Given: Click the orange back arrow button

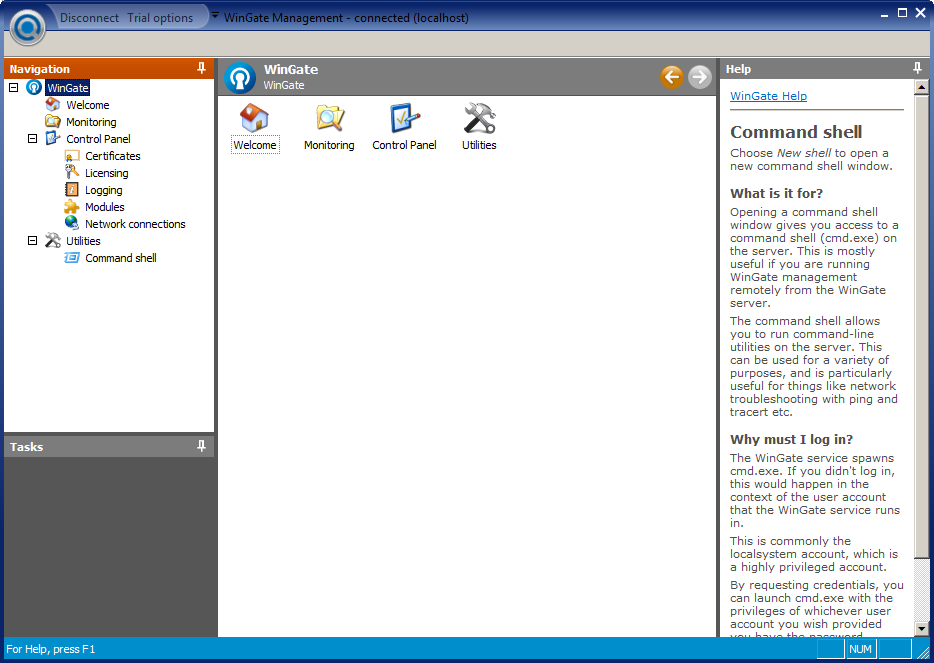Looking at the screenshot, I should [x=672, y=77].
